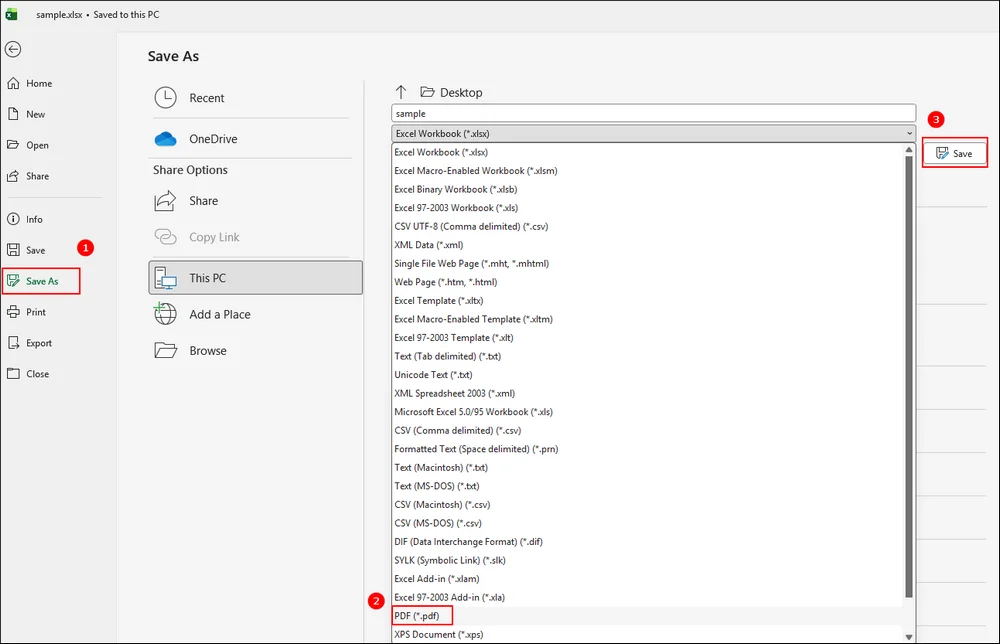Select Text (Tab delimited) (*.txt)
Viewport: 1000px width, 644px height.
[x=649, y=356]
